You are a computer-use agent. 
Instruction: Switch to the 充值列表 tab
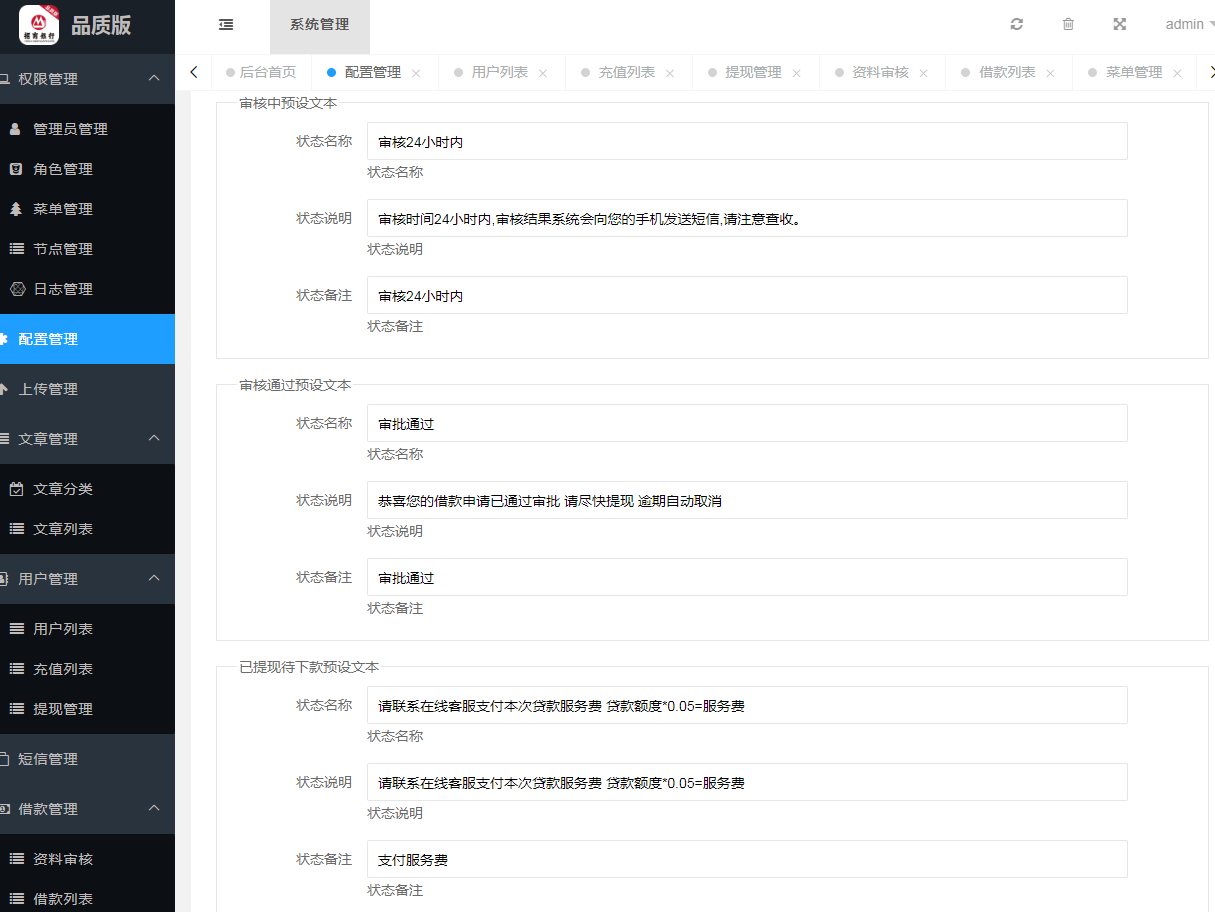point(626,72)
